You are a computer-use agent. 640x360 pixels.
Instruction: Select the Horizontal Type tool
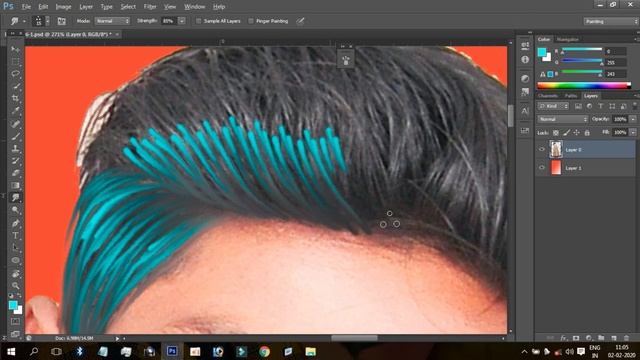pos(16,236)
